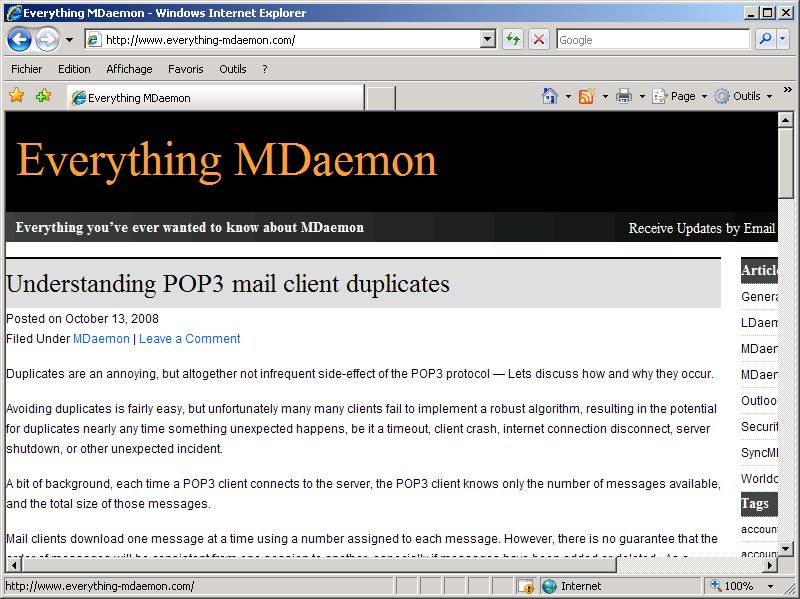800x599 pixels.
Task: Open the recent pages dropdown arrow
Action: coord(69,40)
